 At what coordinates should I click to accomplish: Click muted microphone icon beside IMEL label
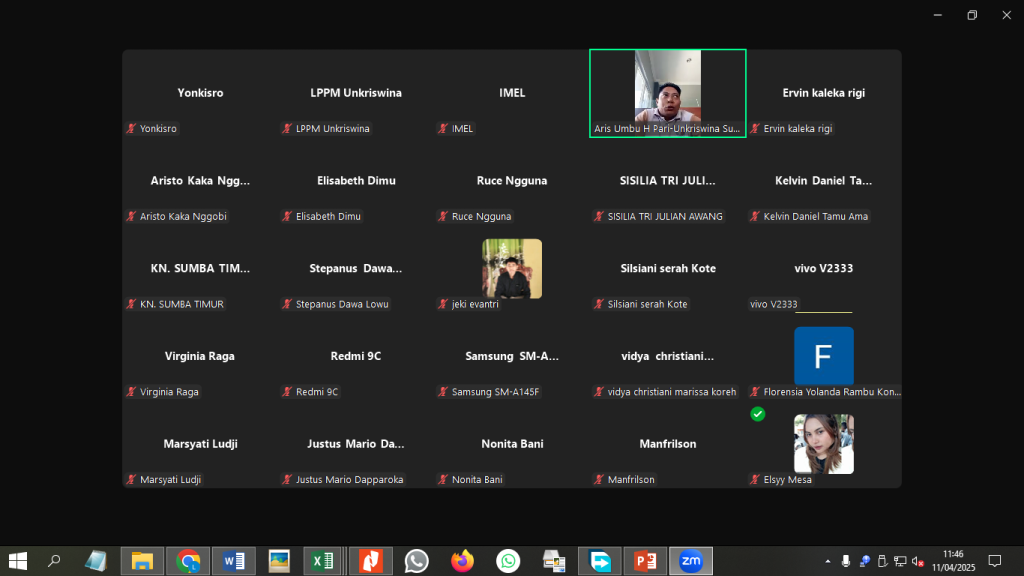[443, 129]
